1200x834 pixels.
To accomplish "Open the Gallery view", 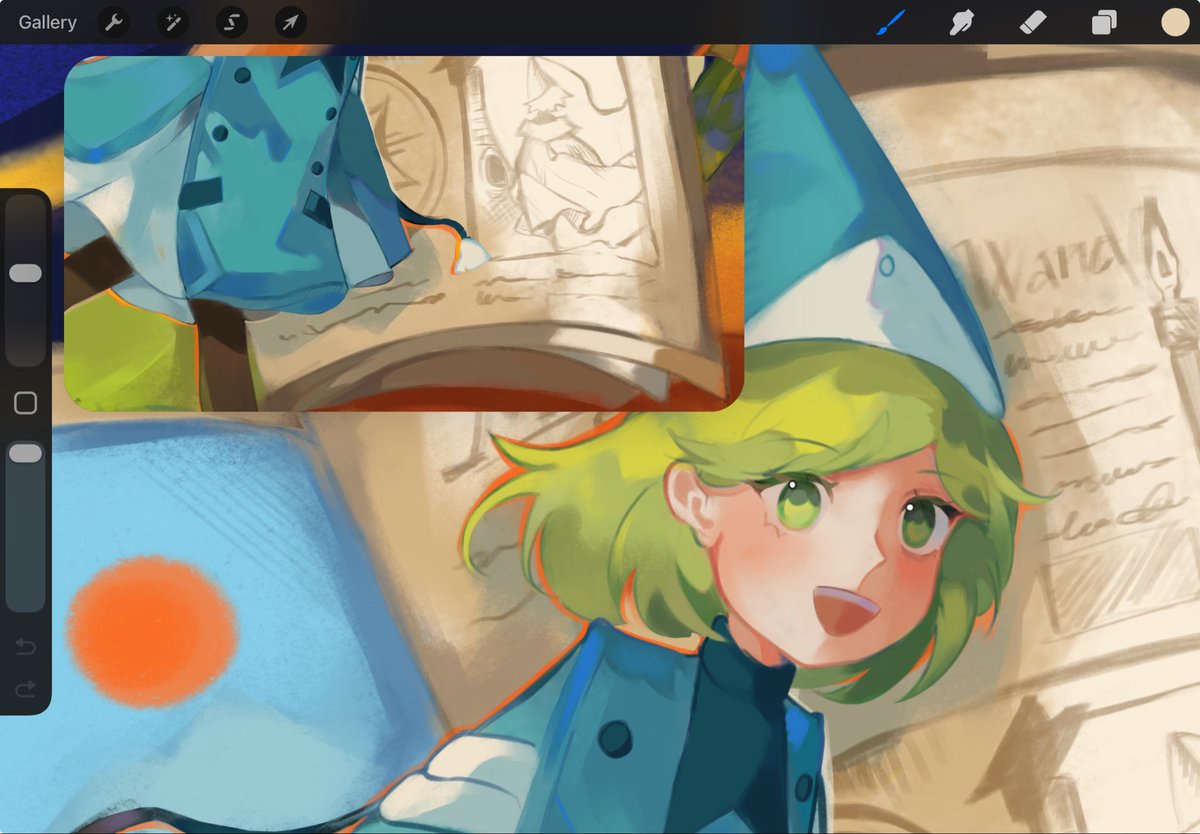I will pos(47,22).
